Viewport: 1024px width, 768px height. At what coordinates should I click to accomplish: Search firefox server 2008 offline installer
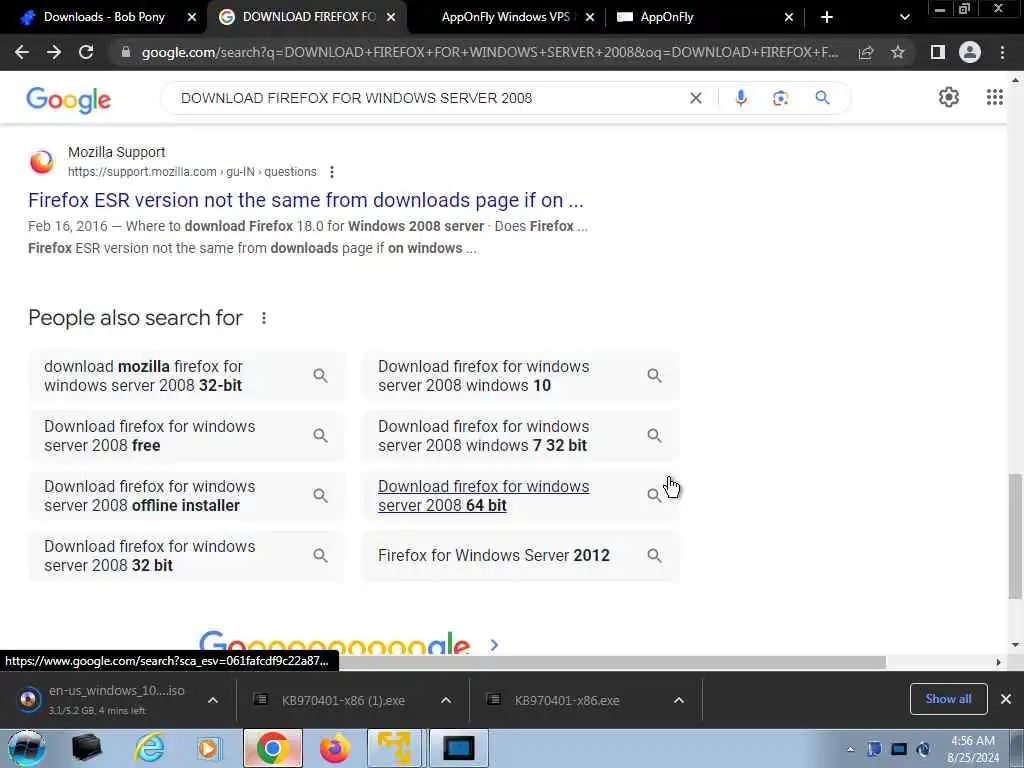187,496
